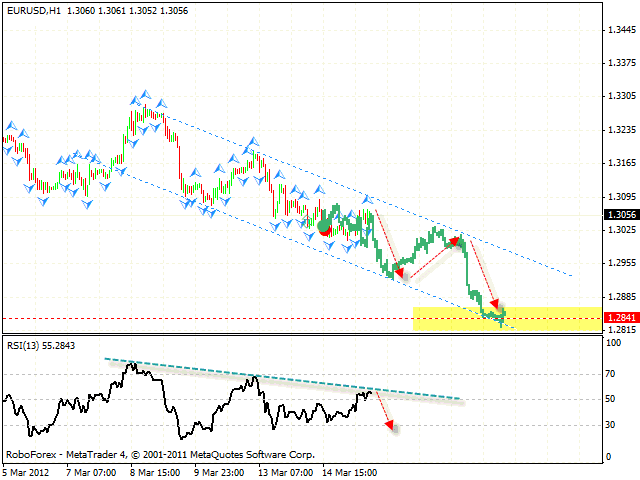
Task: Select the fractal arrow above the highest peak
Action: [x=145, y=94]
